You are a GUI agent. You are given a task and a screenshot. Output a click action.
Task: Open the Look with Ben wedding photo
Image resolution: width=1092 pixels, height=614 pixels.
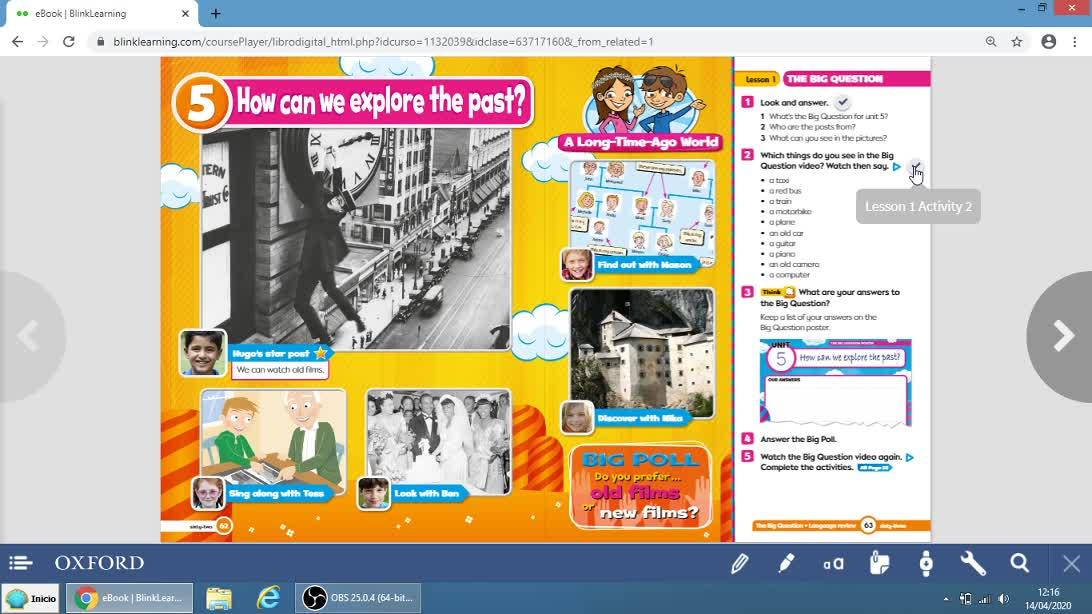coord(439,441)
